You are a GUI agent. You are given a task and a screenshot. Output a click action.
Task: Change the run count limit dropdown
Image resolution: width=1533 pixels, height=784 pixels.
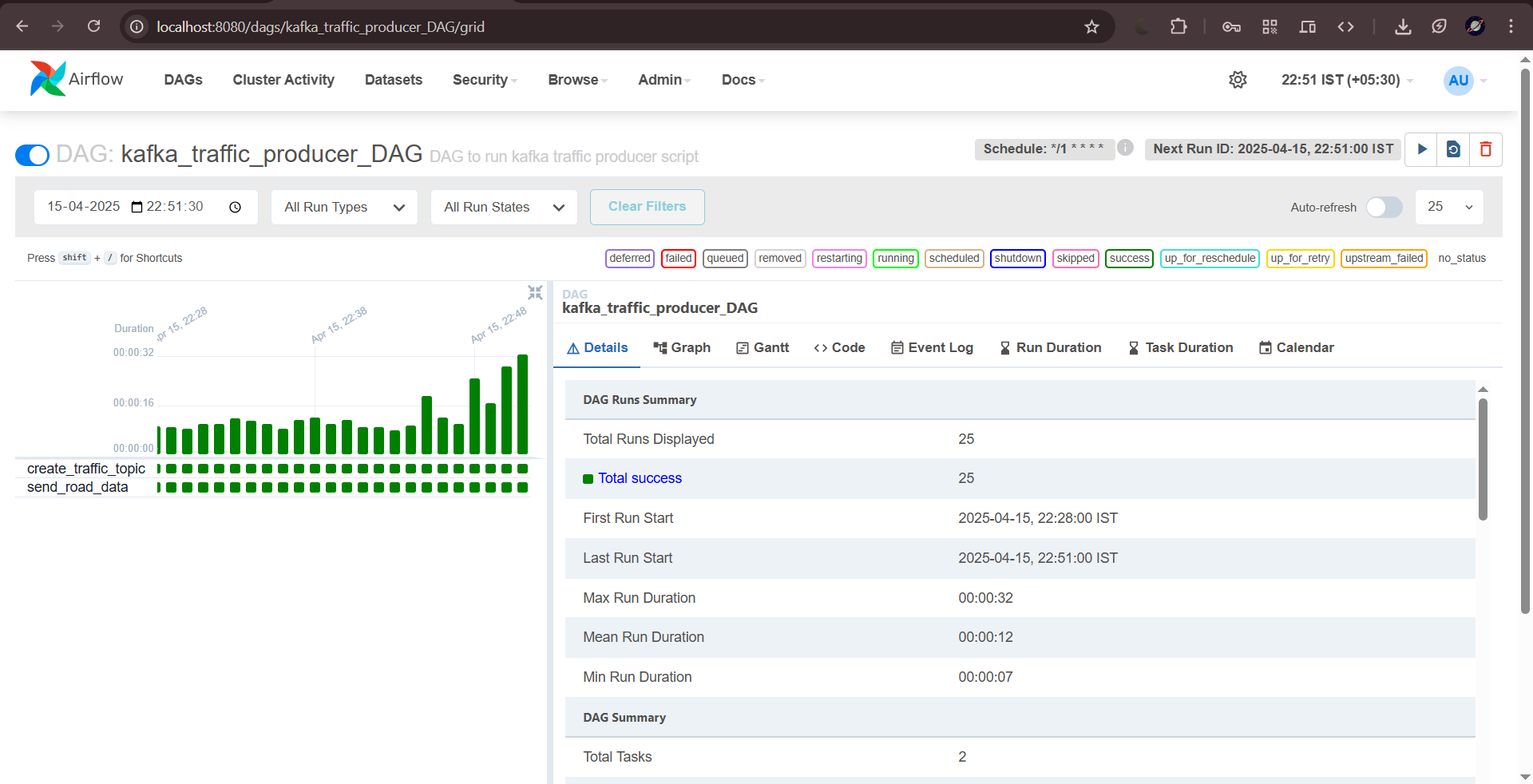[x=1449, y=207]
